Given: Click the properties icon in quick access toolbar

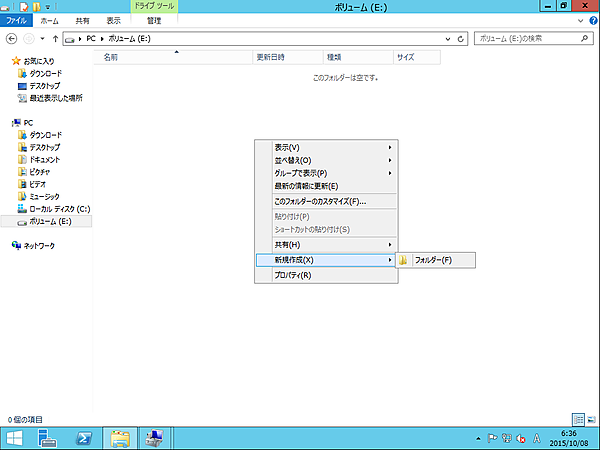Looking at the screenshot, I should click(24, 7).
